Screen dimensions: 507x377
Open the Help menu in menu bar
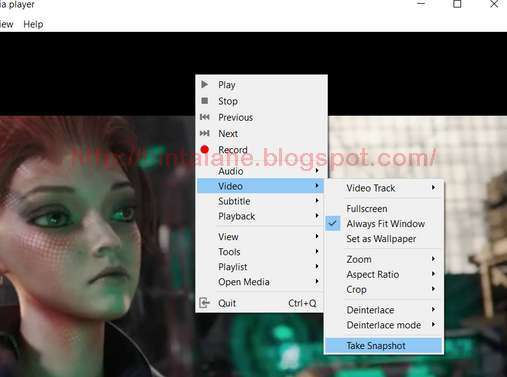coord(33,24)
